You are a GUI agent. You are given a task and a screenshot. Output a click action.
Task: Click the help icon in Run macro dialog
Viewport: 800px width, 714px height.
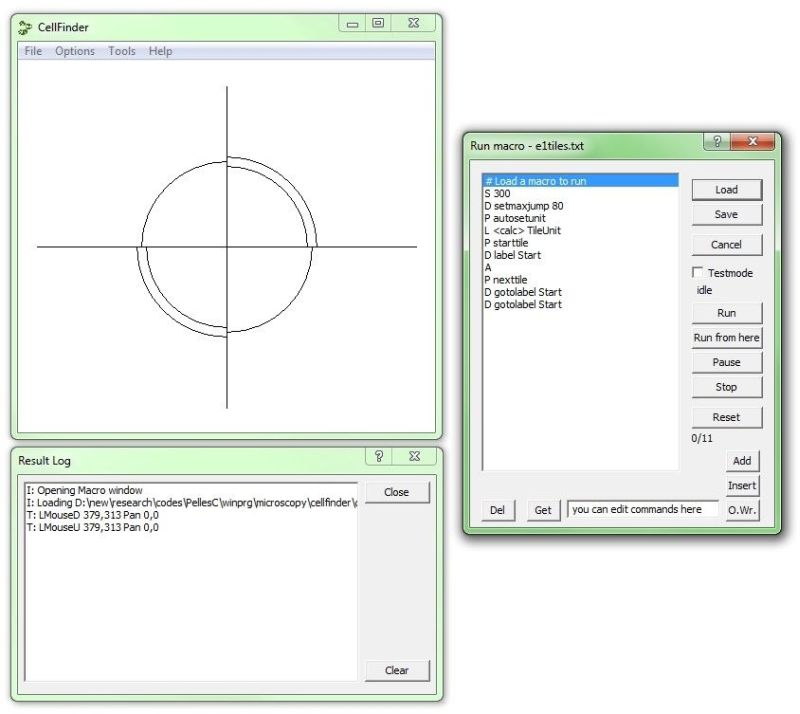[x=717, y=141]
